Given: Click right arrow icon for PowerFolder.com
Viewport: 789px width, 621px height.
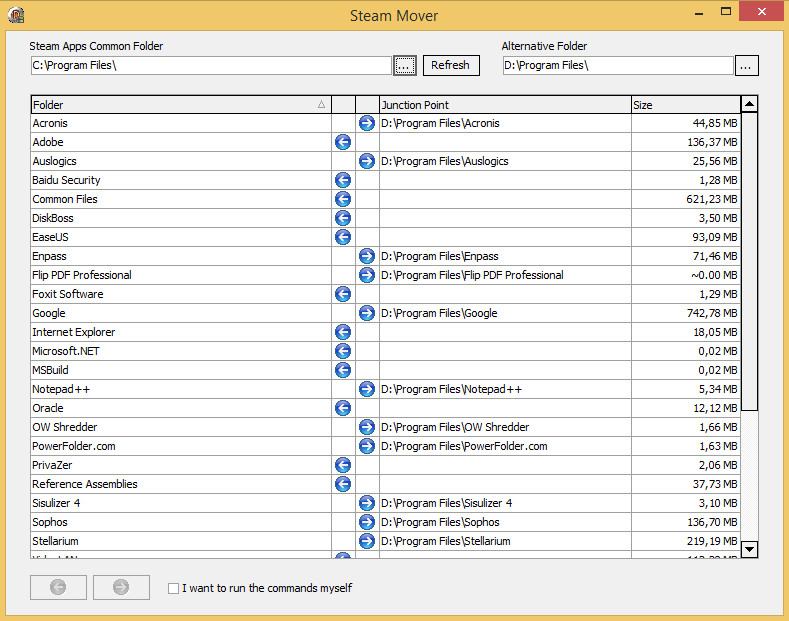Looking at the screenshot, I should pyautogui.click(x=367, y=446).
